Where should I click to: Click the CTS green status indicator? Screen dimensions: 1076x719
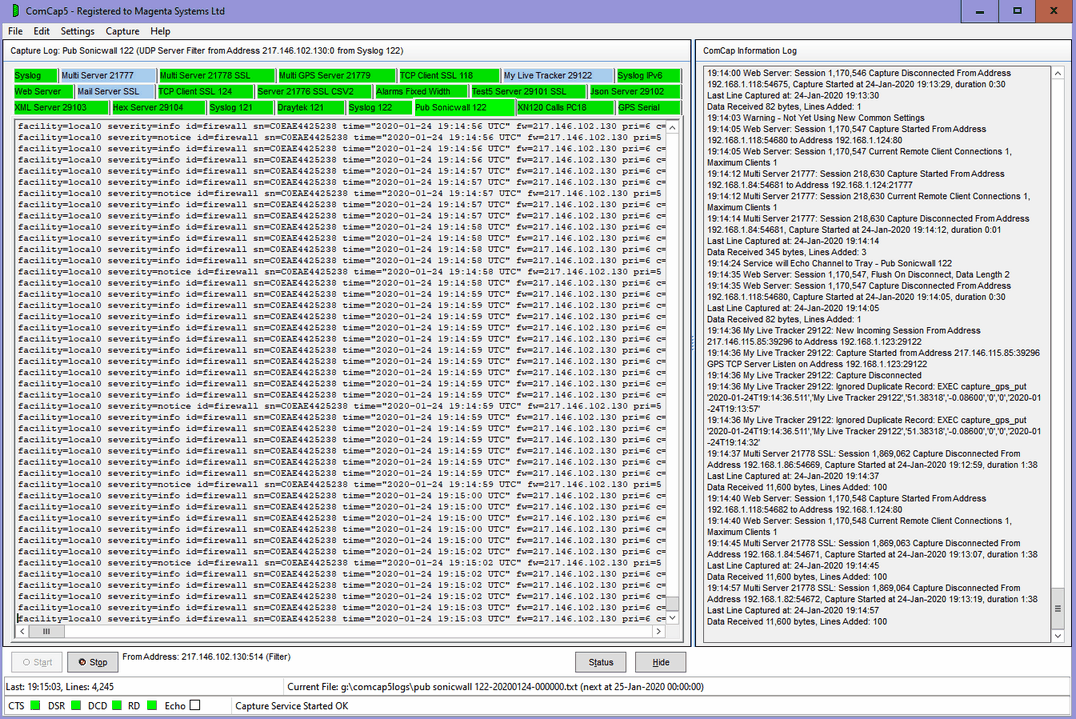tap(32, 705)
